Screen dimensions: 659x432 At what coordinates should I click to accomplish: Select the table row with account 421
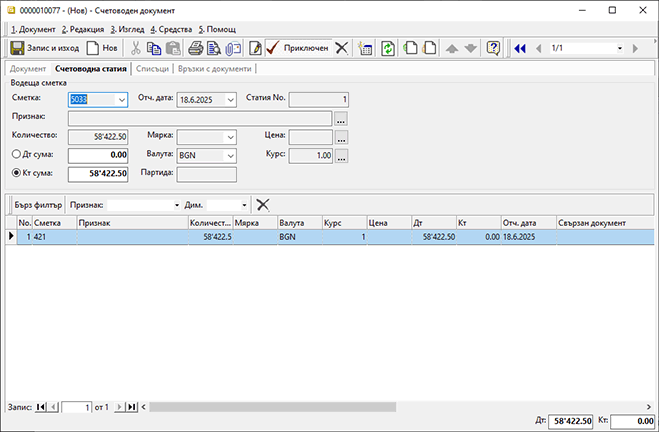tap(330, 237)
